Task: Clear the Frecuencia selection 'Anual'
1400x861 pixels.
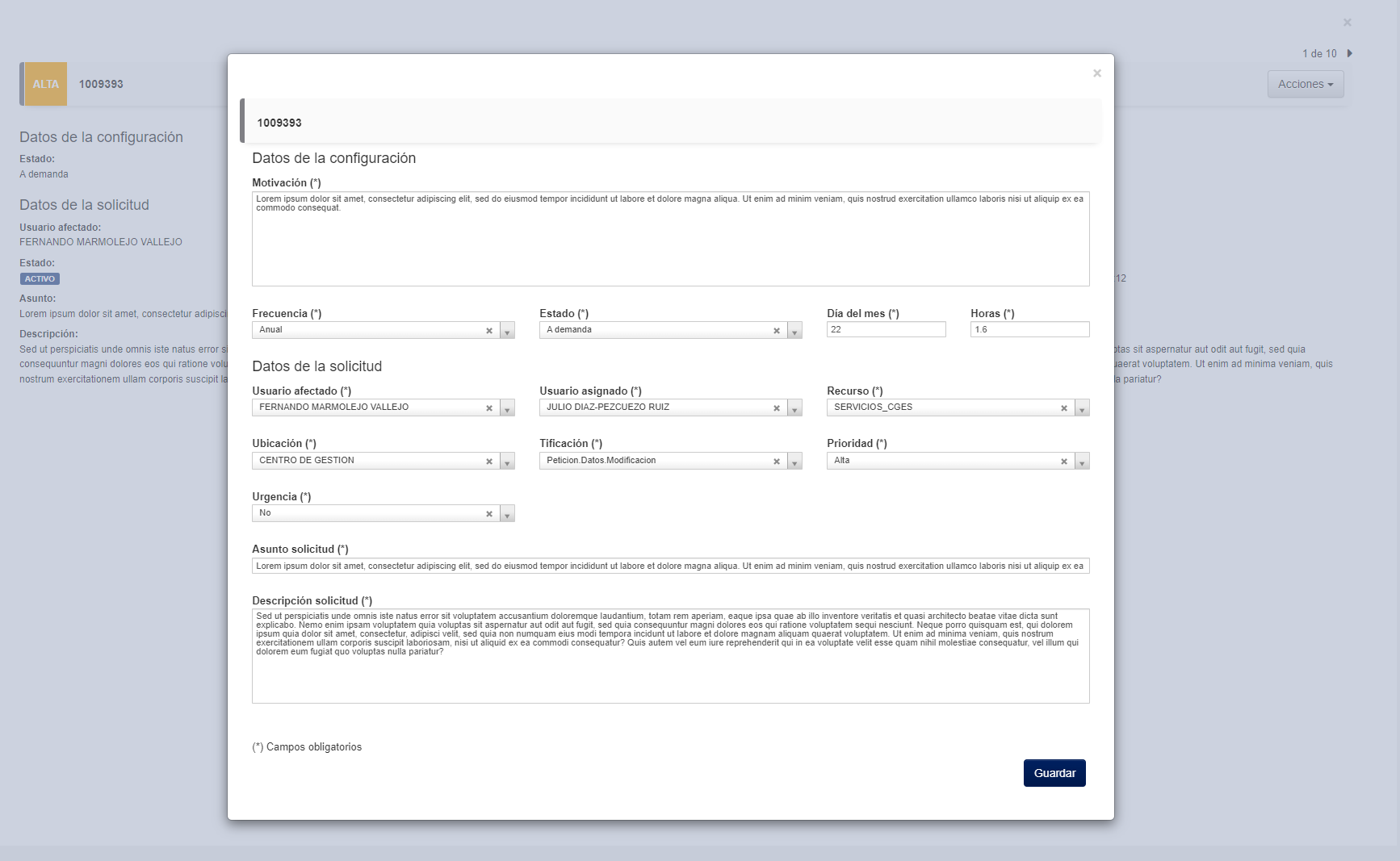Action: click(x=489, y=331)
